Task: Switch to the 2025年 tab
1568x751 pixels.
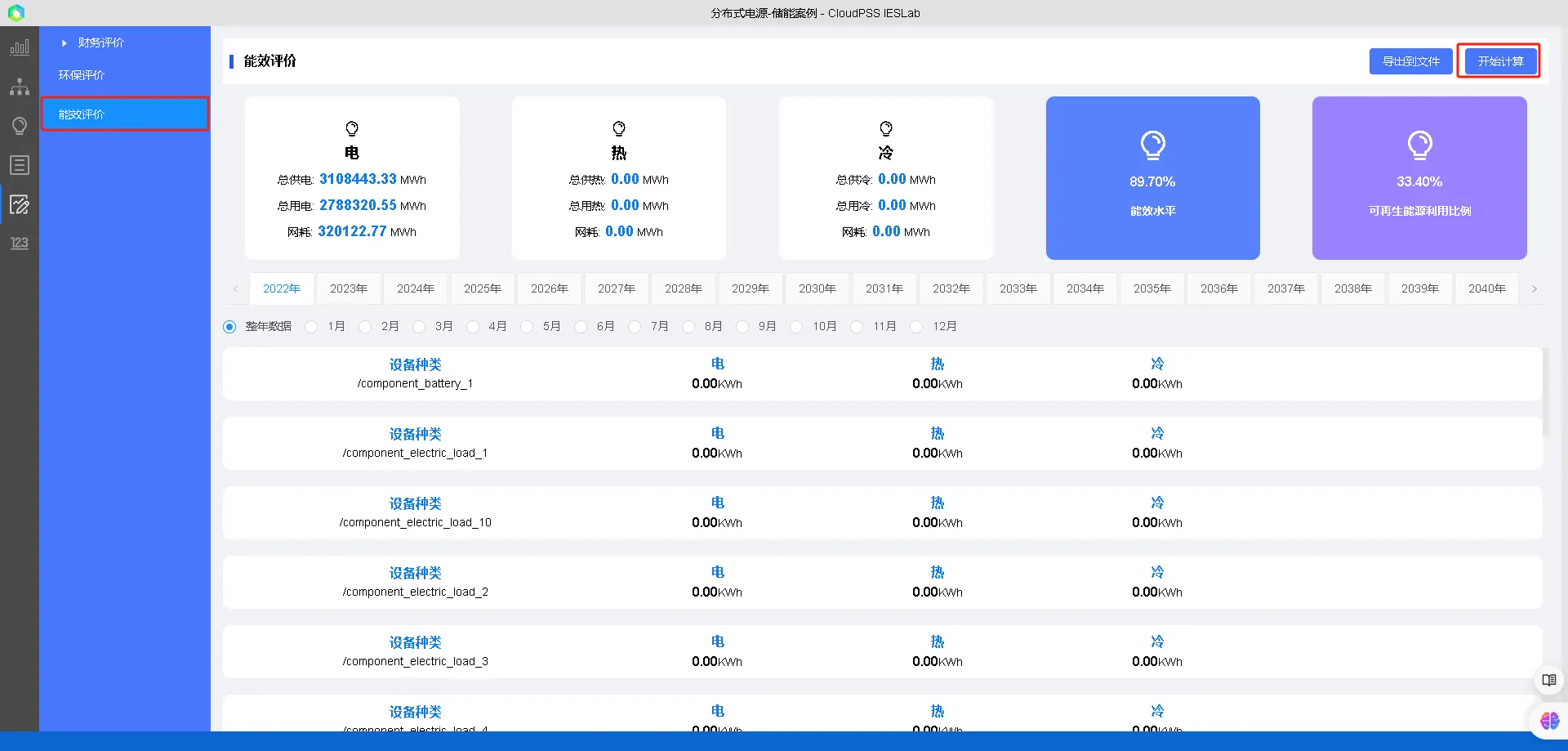Action: pos(483,288)
